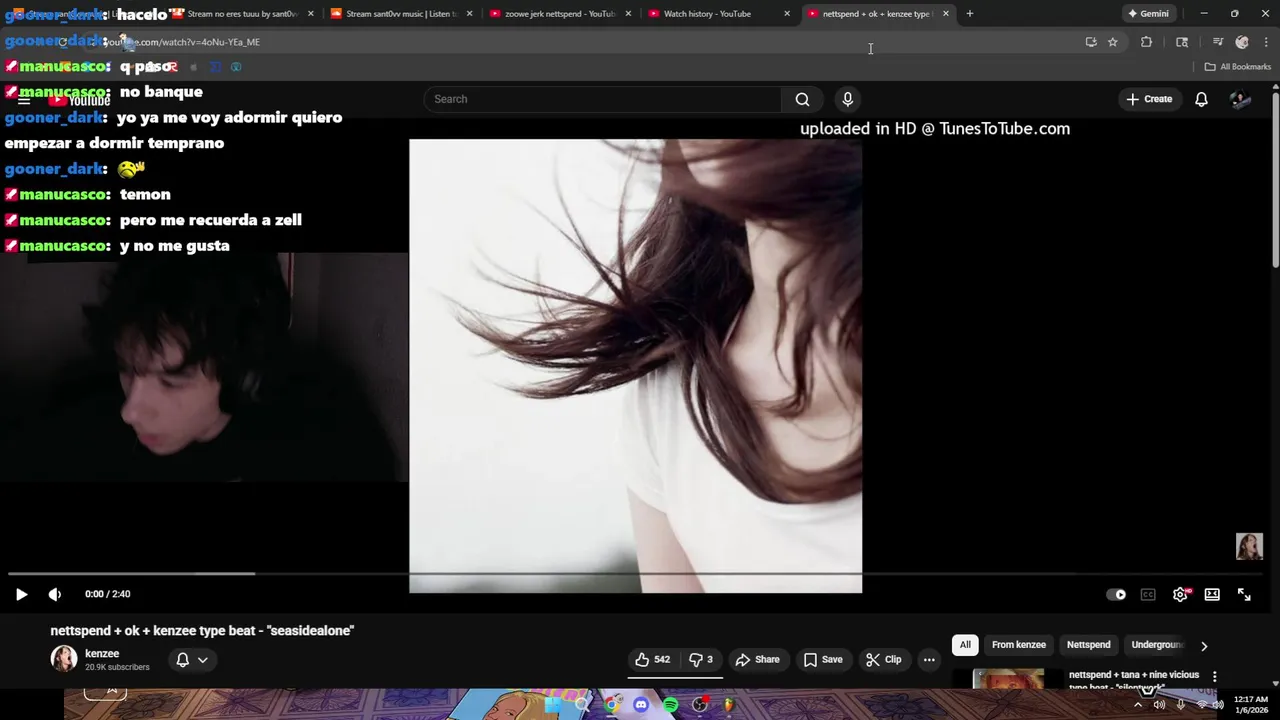Open OBS Studio from the taskbar
The image size is (1280, 720).
coord(700,705)
